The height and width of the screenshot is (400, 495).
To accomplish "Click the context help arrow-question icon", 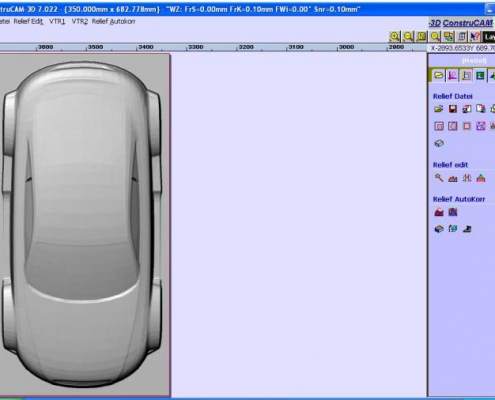I will pyautogui.click(x=475, y=36).
